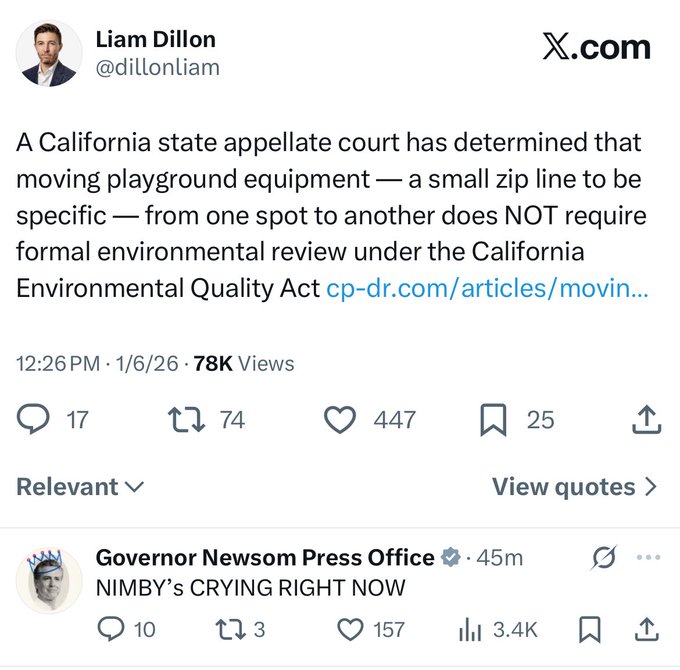Viewport: 680px width, 670px height.
Task: Reply to Liam Dillon's tweet
Action: (x=34, y=420)
